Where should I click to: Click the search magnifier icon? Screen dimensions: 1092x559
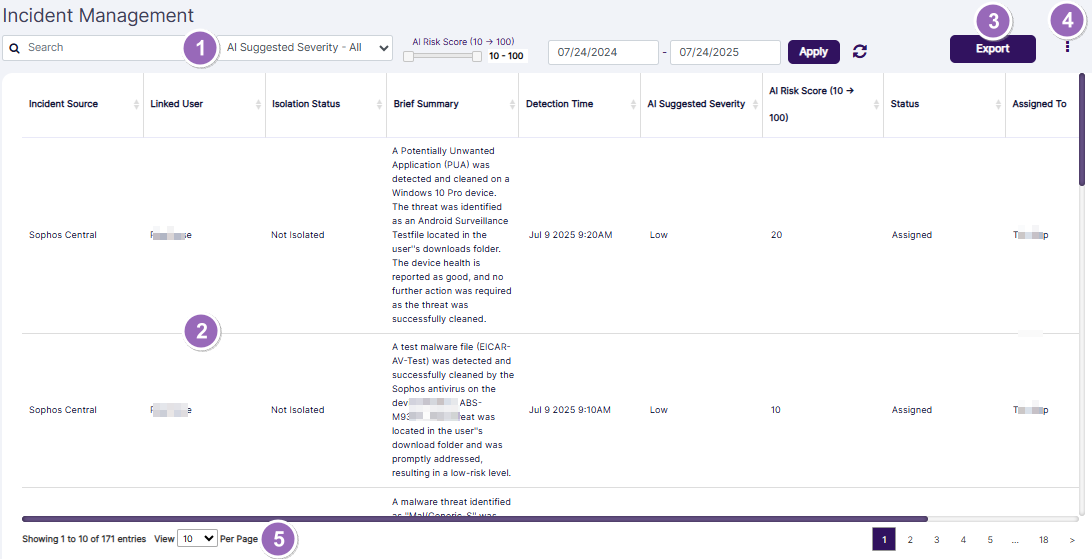pyautogui.click(x=15, y=48)
